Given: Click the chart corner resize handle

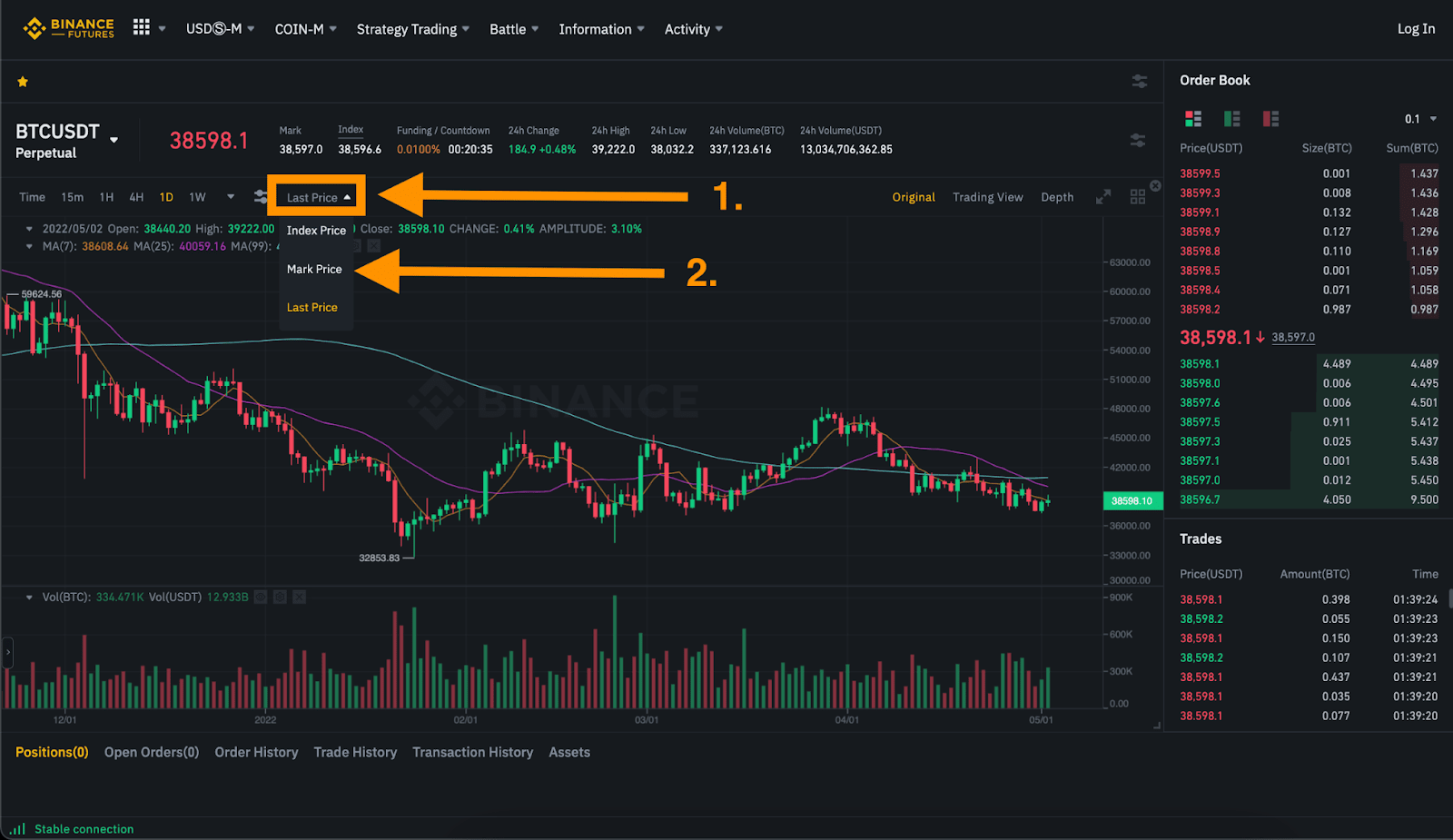Looking at the screenshot, I should pos(1157,725).
